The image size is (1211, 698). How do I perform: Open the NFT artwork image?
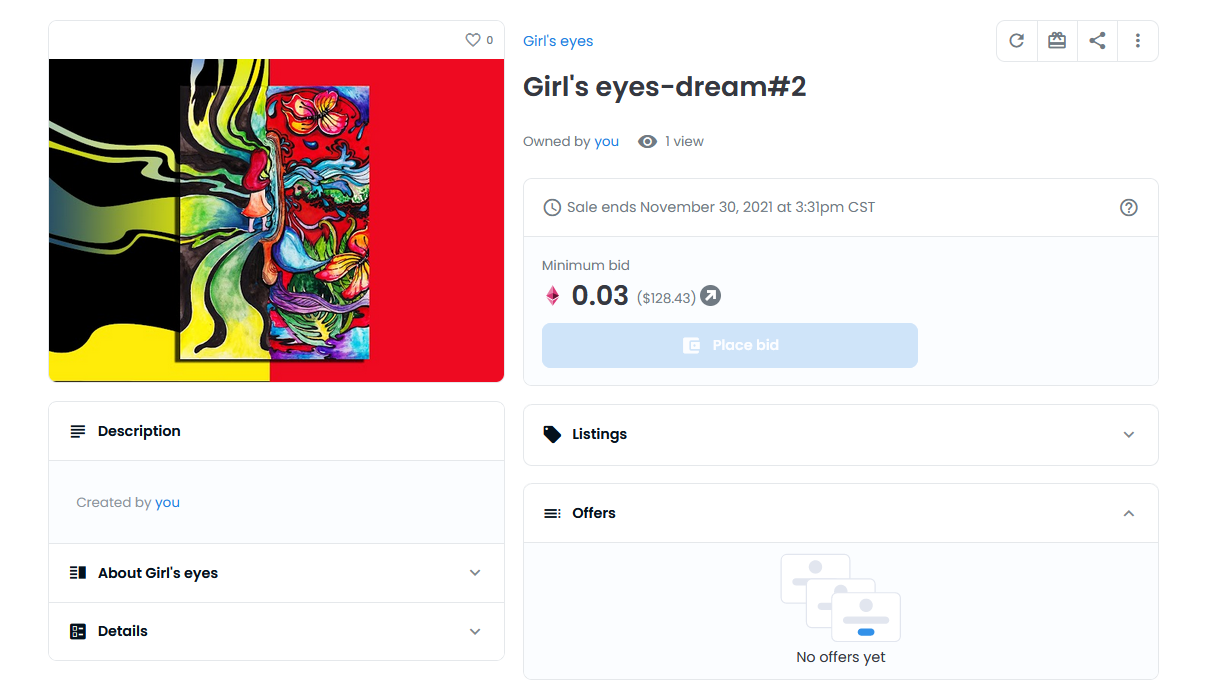pos(276,220)
